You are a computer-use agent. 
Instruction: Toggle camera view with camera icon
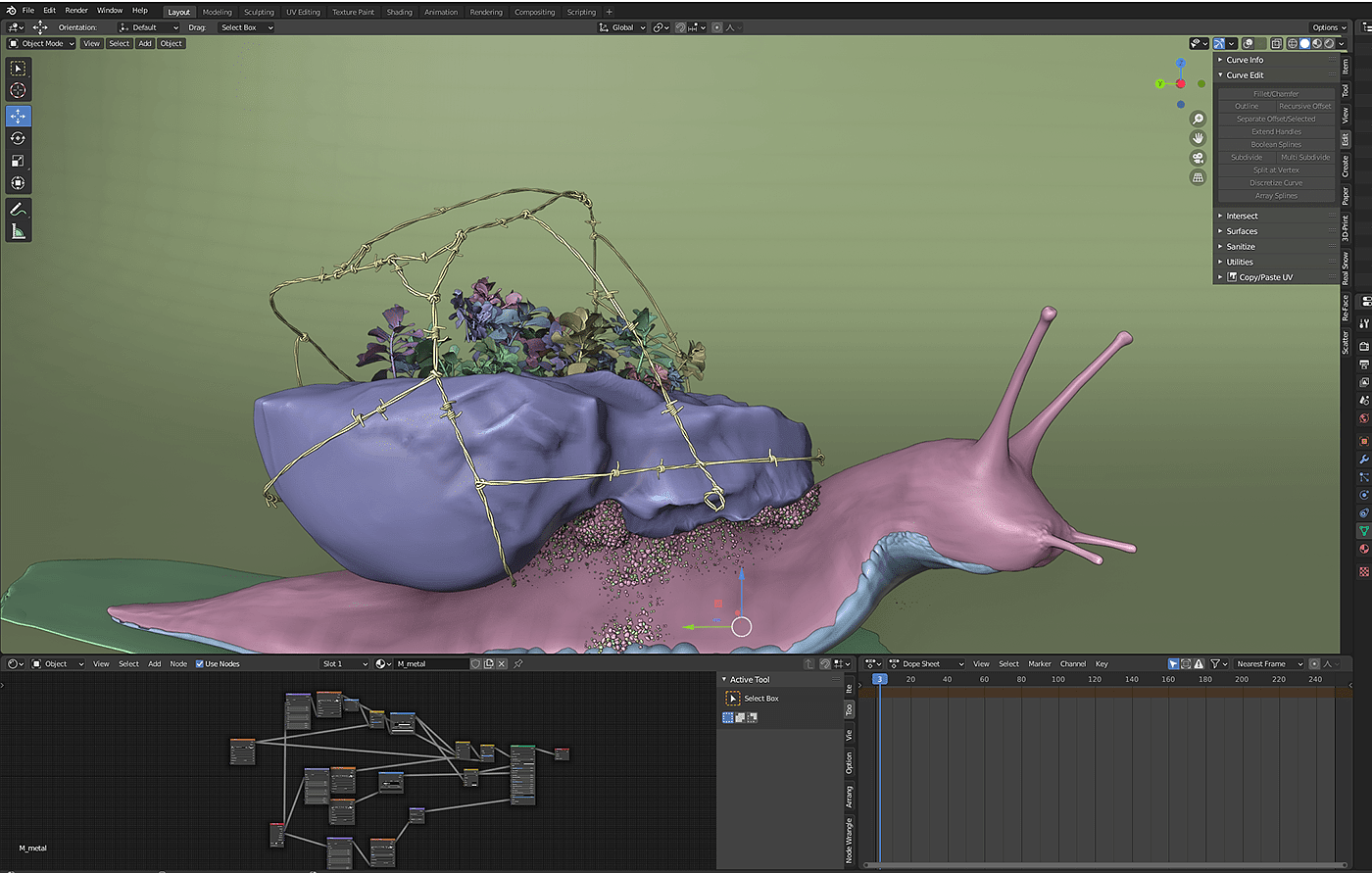(x=1198, y=158)
